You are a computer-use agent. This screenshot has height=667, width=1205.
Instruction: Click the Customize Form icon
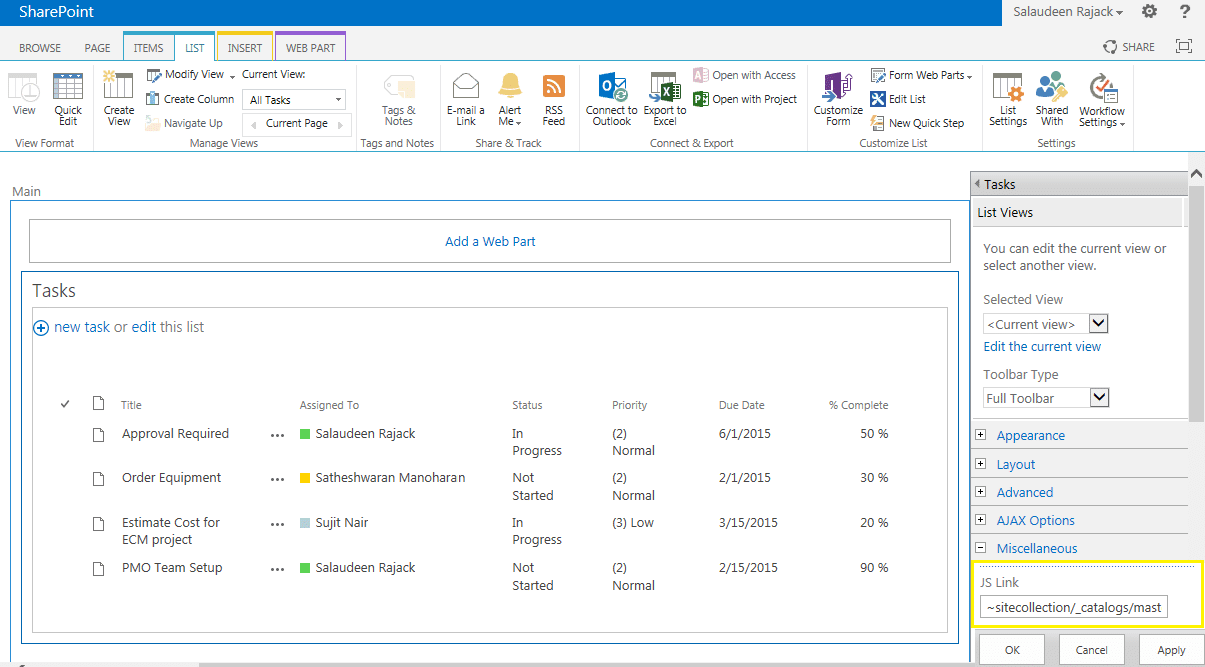(x=837, y=95)
